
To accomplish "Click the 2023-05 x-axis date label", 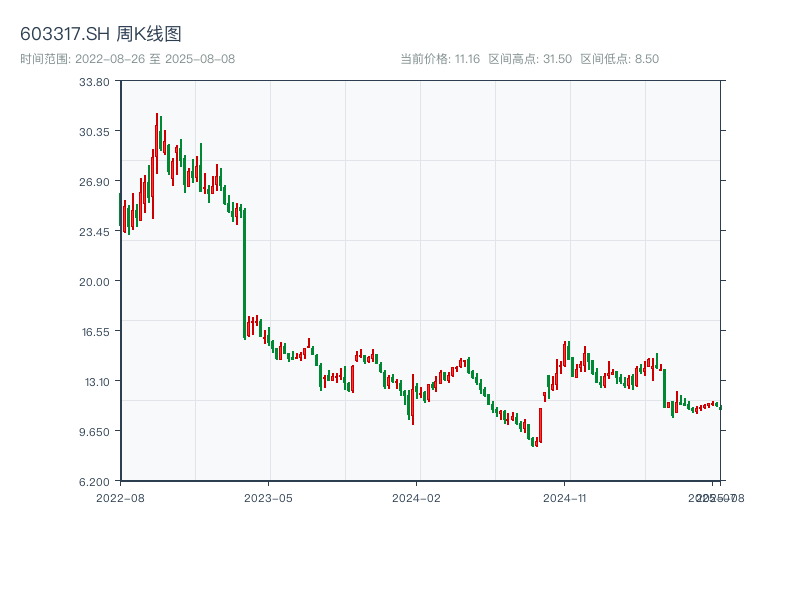I will [269, 497].
